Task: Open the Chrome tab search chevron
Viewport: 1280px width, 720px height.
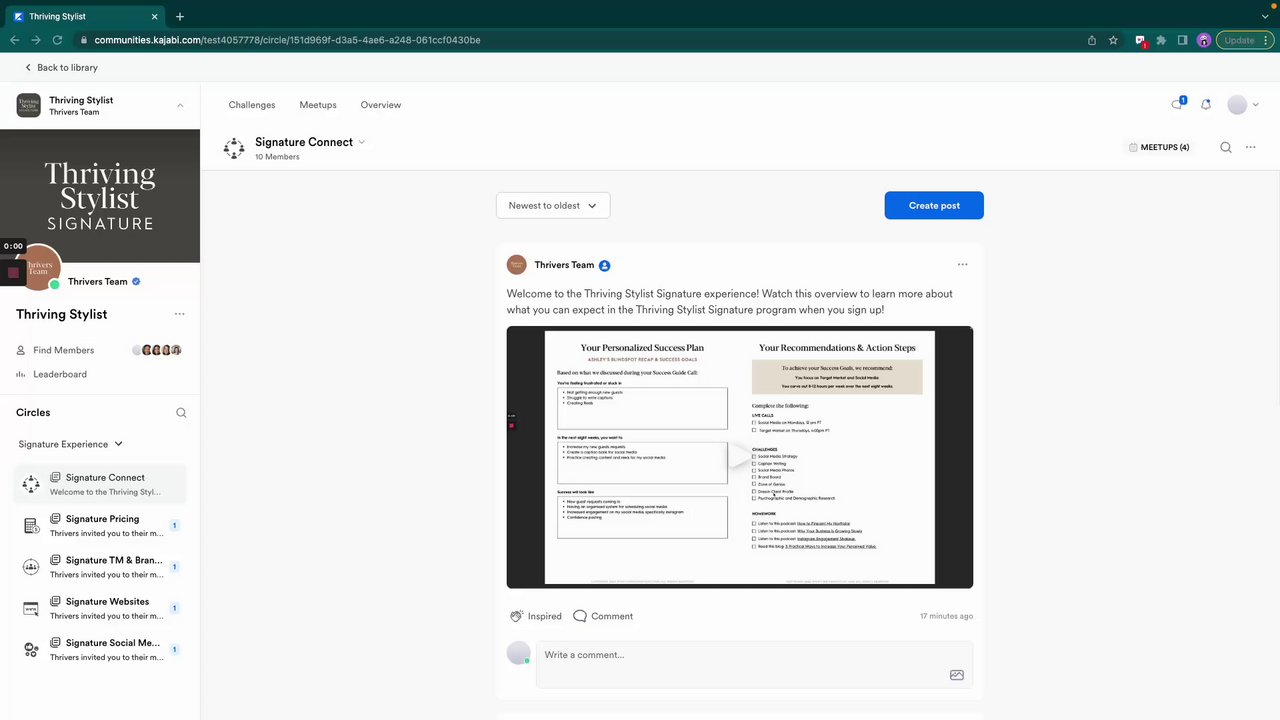Action: coord(1266,17)
